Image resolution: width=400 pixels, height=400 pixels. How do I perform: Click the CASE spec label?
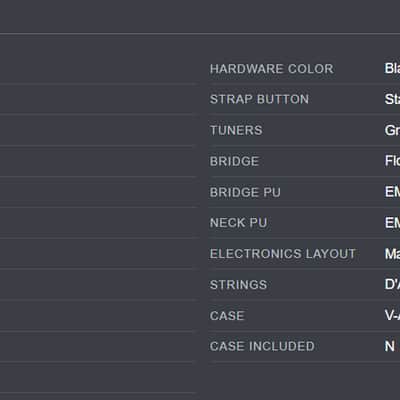coord(227,316)
